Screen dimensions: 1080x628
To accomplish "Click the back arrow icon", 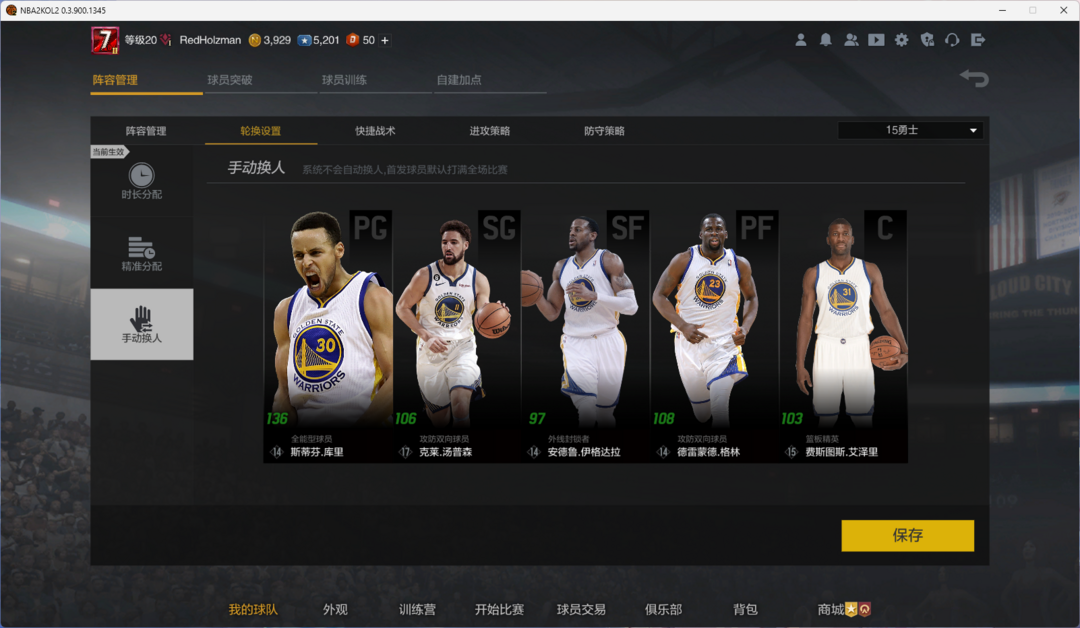I will (974, 78).
